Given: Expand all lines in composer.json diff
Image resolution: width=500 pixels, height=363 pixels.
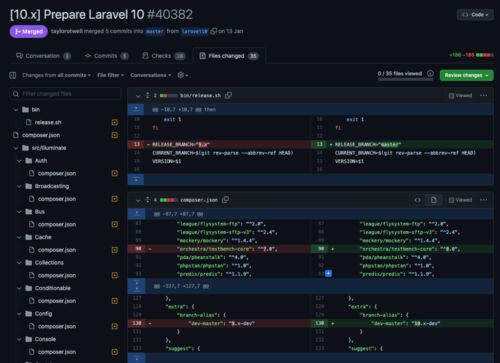Looking at the screenshot, I should pyautogui.click(x=148, y=200).
